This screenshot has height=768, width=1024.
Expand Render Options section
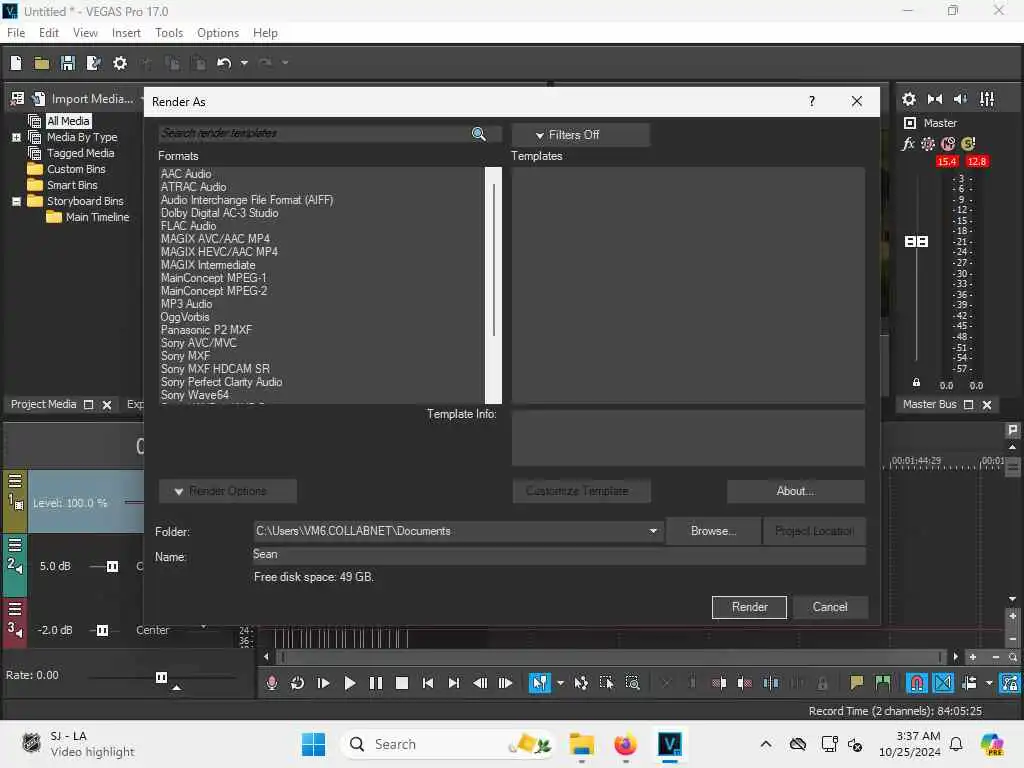[x=228, y=491]
